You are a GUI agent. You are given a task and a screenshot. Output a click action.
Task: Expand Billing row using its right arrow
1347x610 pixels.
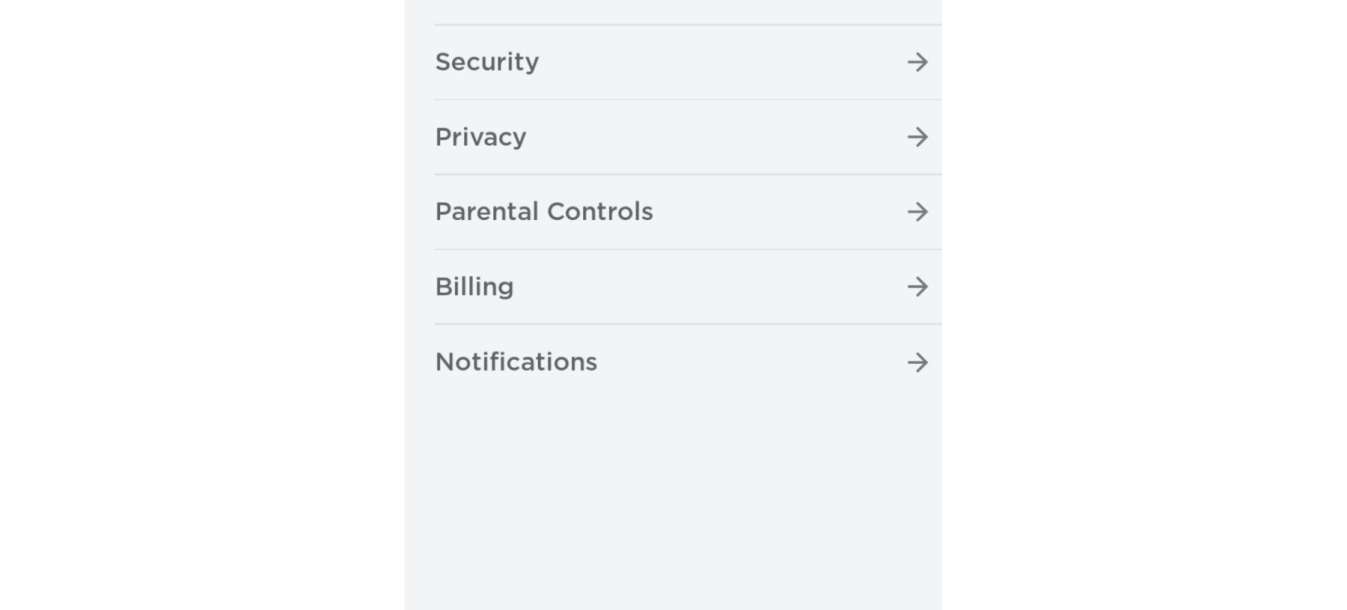click(x=917, y=287)
